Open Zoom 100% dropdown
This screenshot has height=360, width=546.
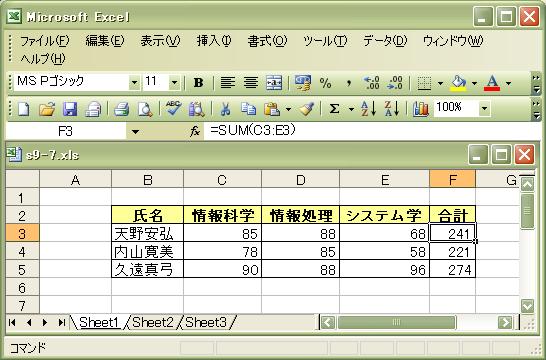click(x=484, y=109)
